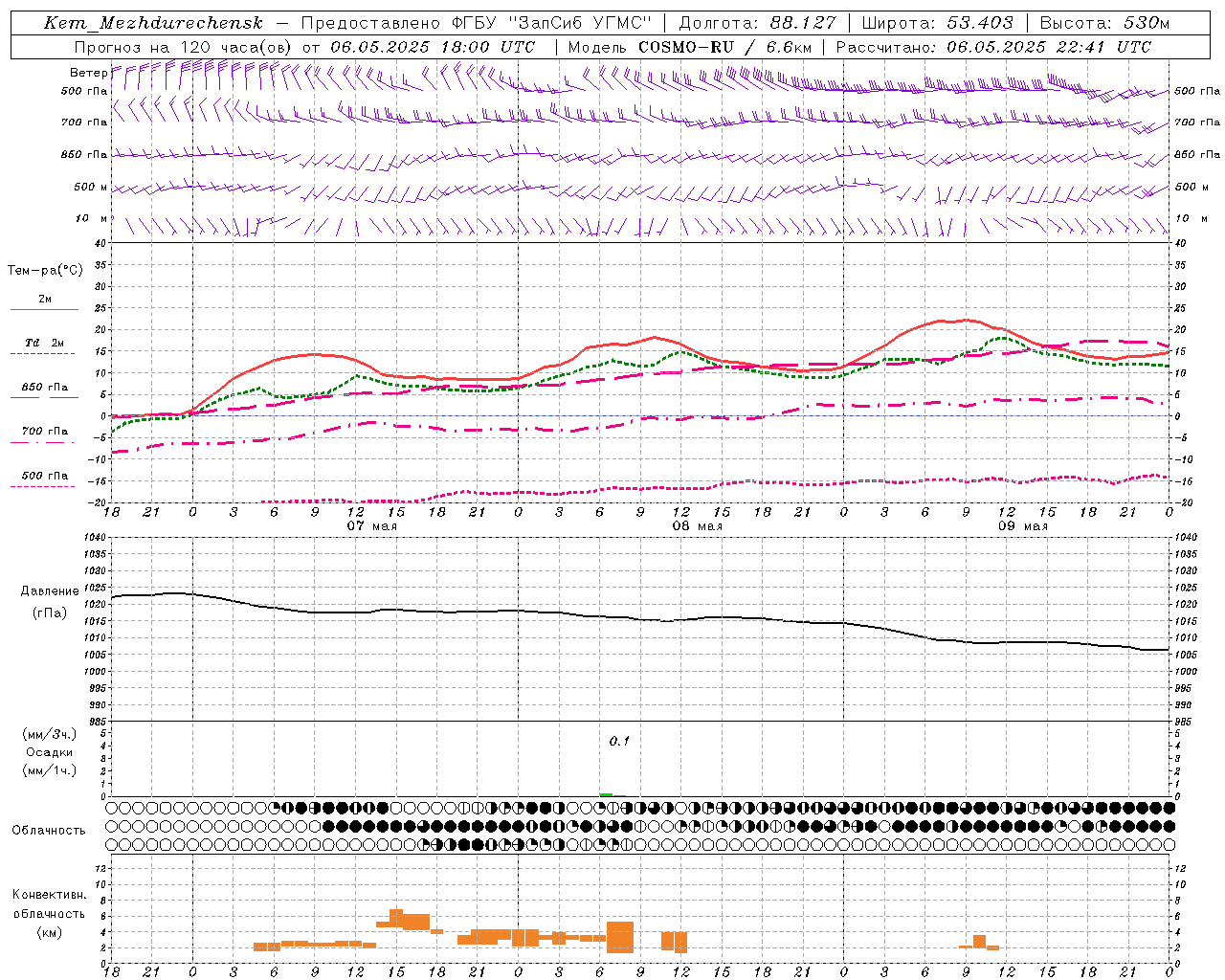Click the 10 м wind level label on the left
1225x980 pixels.
pyautogui.click(x=92, y=219)
